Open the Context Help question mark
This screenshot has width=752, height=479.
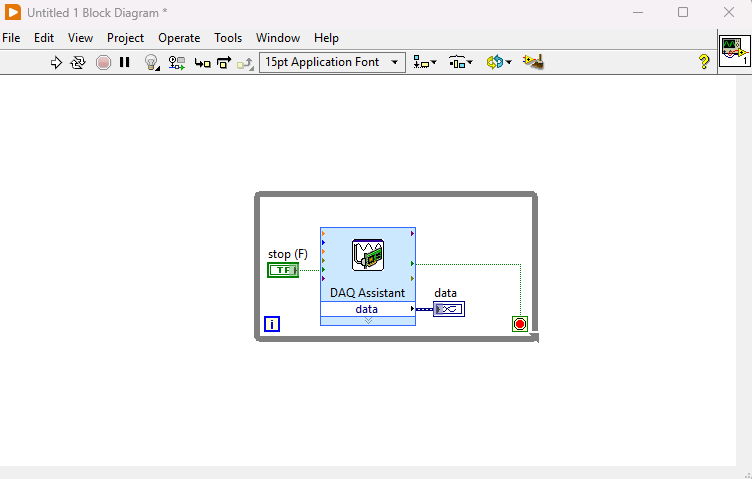click(x=703, y=62)
